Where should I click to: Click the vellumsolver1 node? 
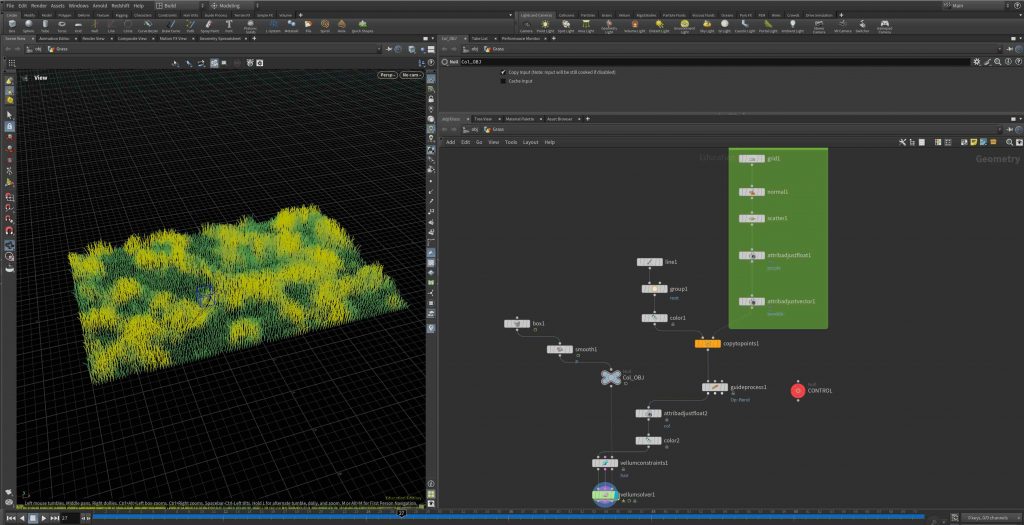click(x=606, y=493)
